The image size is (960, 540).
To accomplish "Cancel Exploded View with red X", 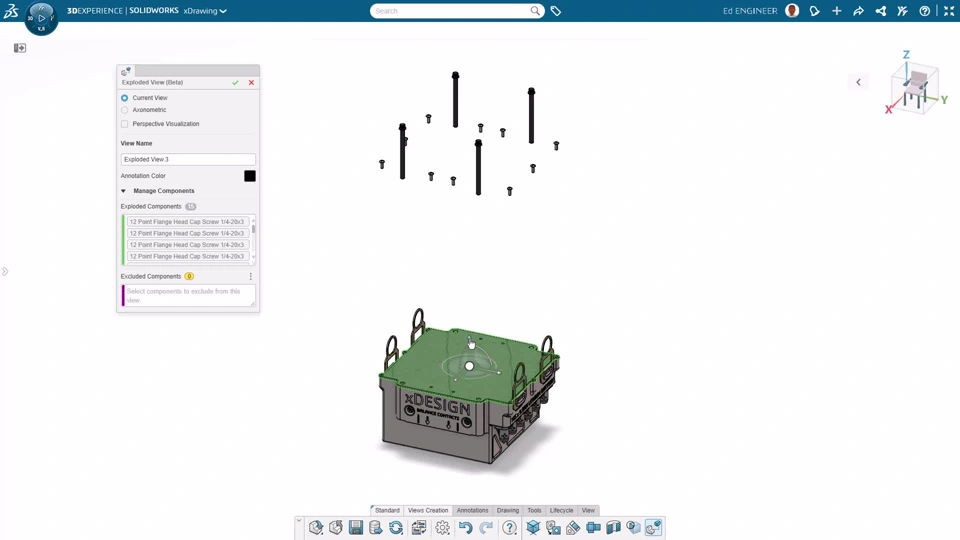I will [x=251, y=83].
